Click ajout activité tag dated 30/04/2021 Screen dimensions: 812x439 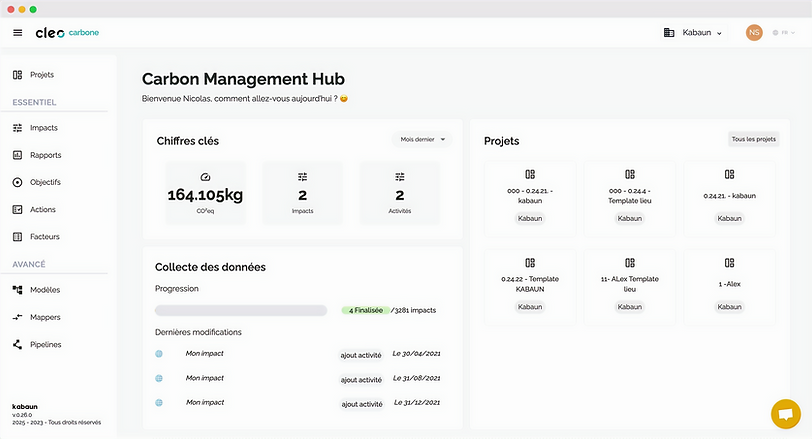pos(361,355)
